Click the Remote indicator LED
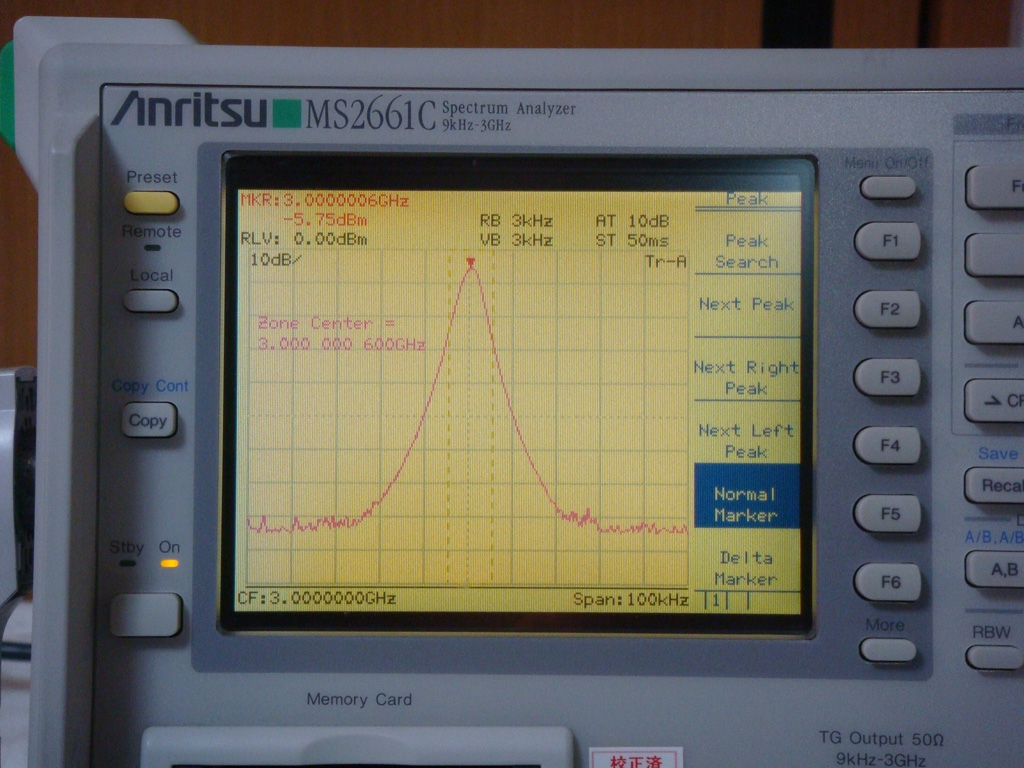Screen dimensions: 1024x768 (x=152, y=248)
